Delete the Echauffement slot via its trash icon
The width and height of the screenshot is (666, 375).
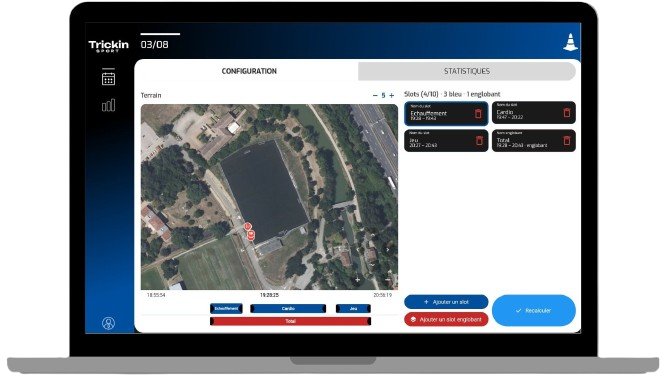click(478, 114)
